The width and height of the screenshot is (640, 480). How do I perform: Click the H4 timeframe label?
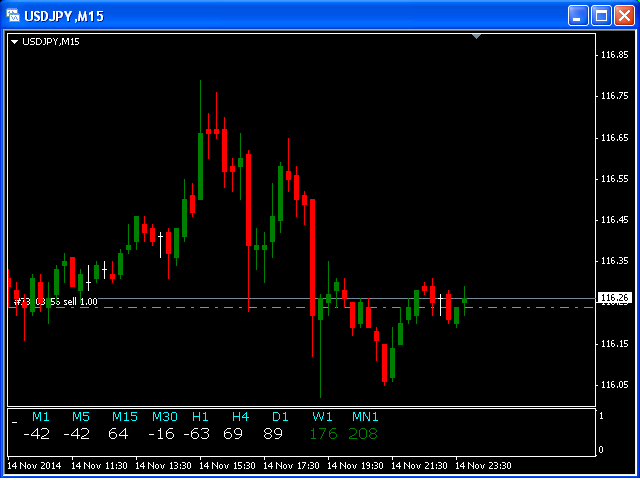pos(240,417)
